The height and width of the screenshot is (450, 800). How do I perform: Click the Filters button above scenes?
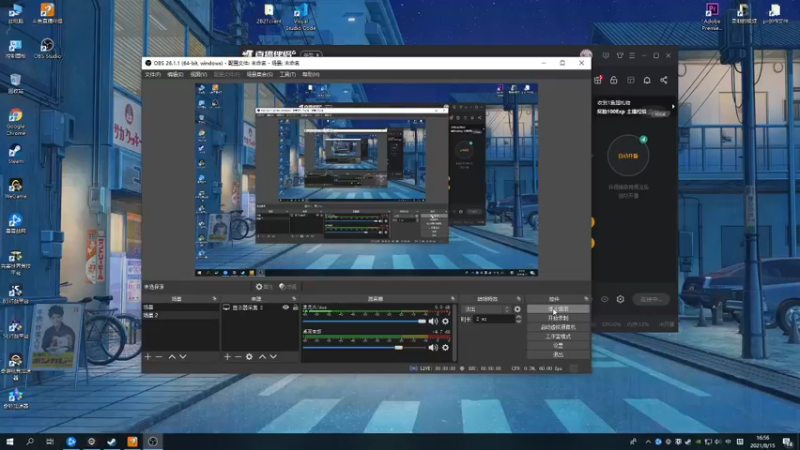[x=288, y=287]
